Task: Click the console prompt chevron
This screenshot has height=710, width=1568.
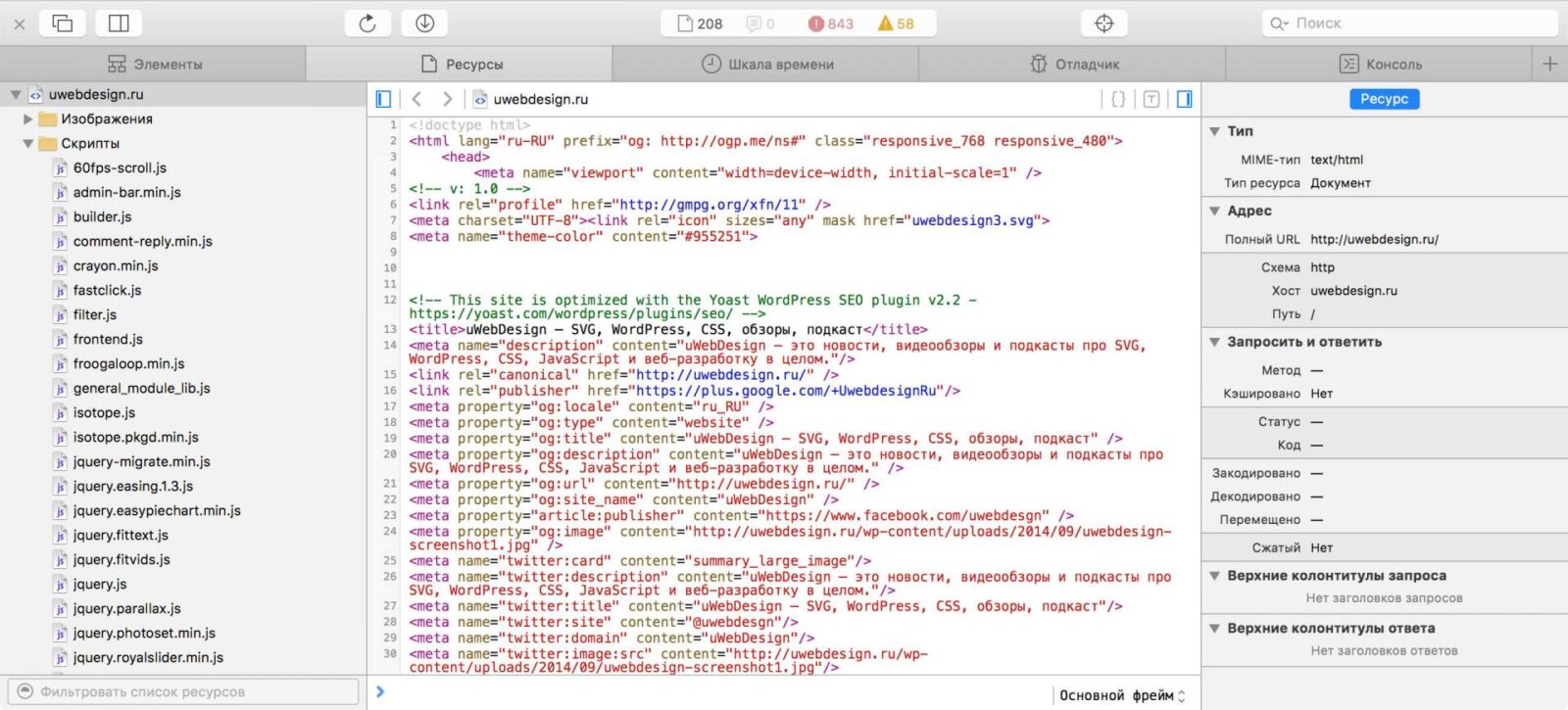Action: (380, 692)
